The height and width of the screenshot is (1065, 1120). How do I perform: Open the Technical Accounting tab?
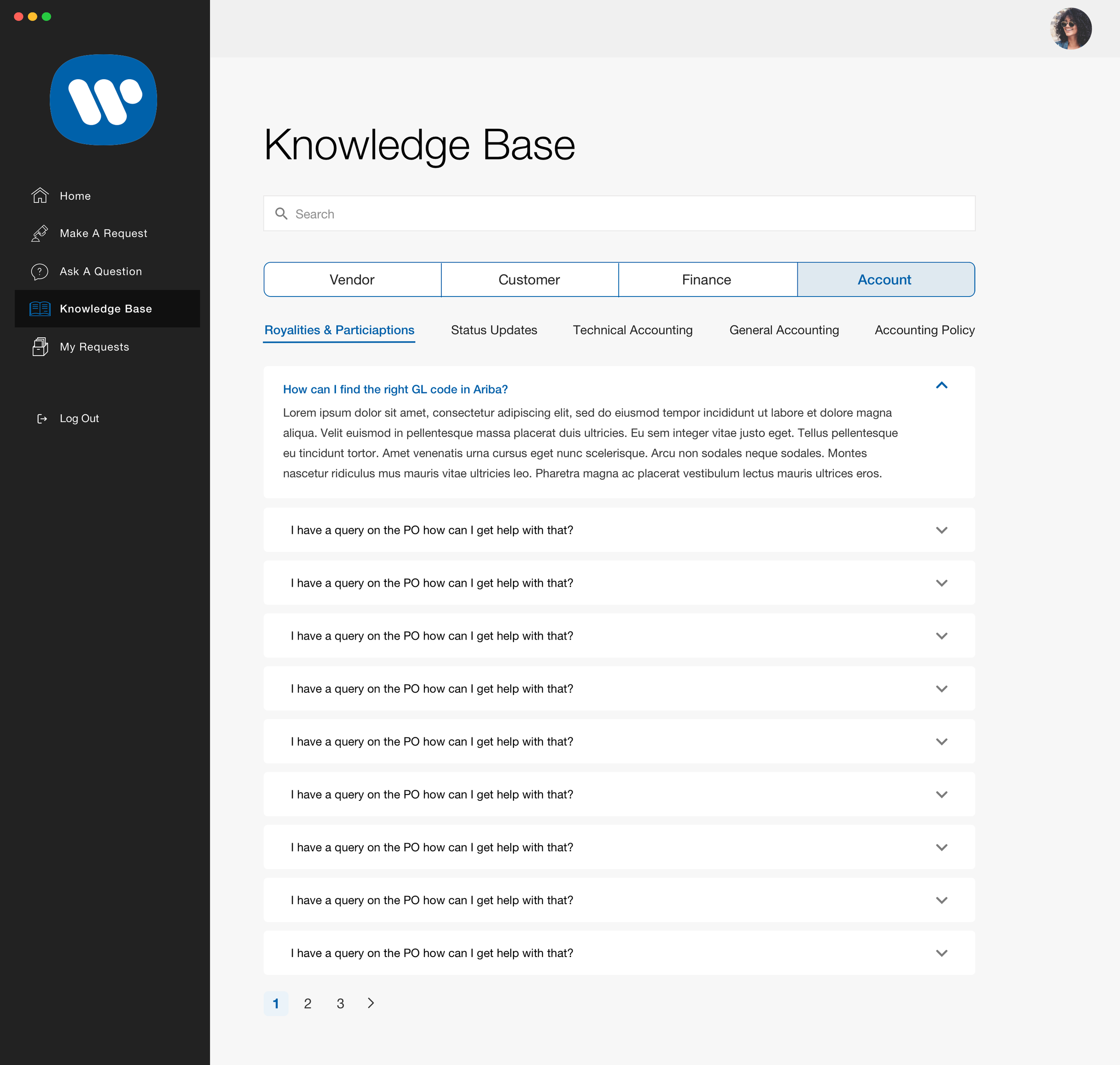(x=632, y=330)
